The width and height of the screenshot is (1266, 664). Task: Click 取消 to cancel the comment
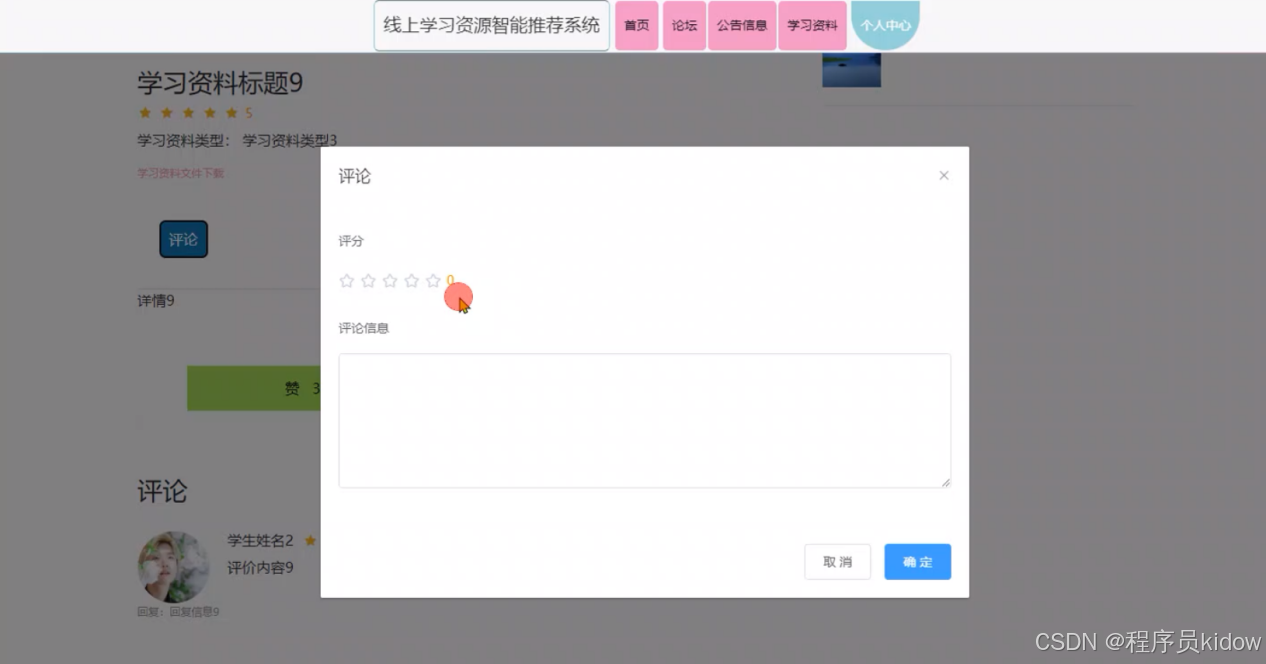[x=837, y=561]
